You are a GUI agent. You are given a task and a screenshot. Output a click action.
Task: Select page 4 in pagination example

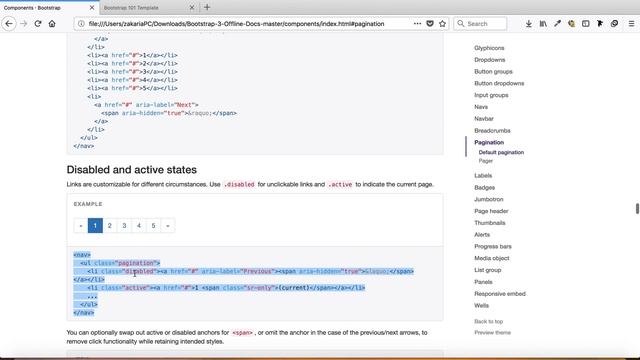(139, 225)
